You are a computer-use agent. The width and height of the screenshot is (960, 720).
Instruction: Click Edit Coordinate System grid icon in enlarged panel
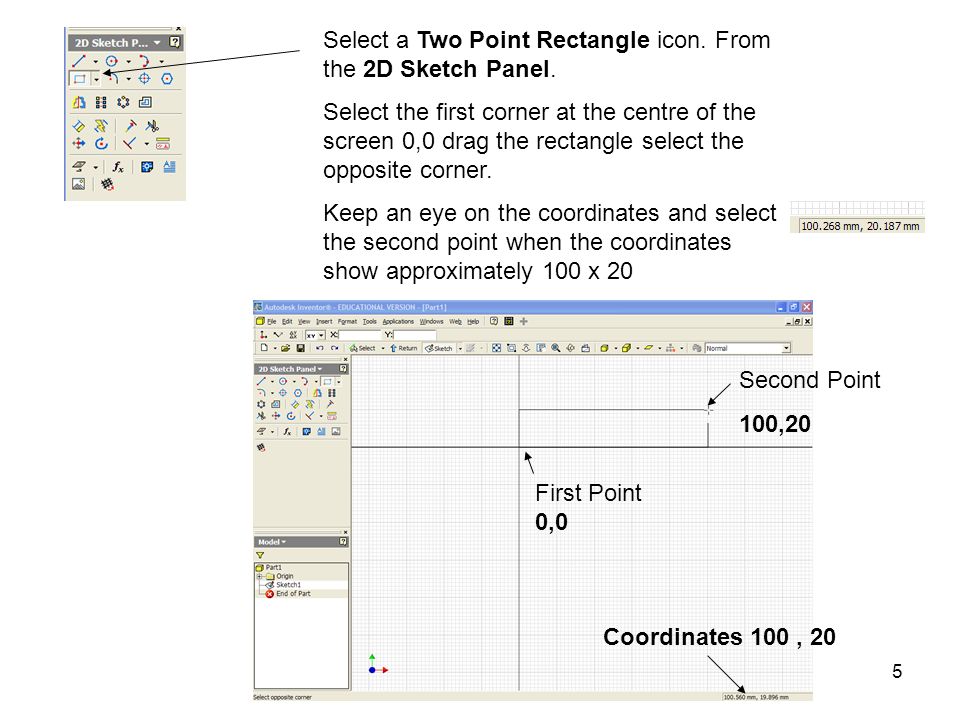coord(107,184)
